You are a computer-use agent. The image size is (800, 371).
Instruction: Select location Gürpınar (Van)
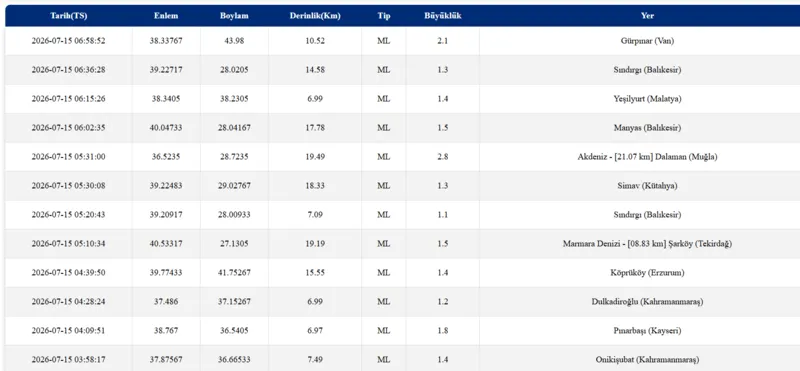tap(647, 41)
